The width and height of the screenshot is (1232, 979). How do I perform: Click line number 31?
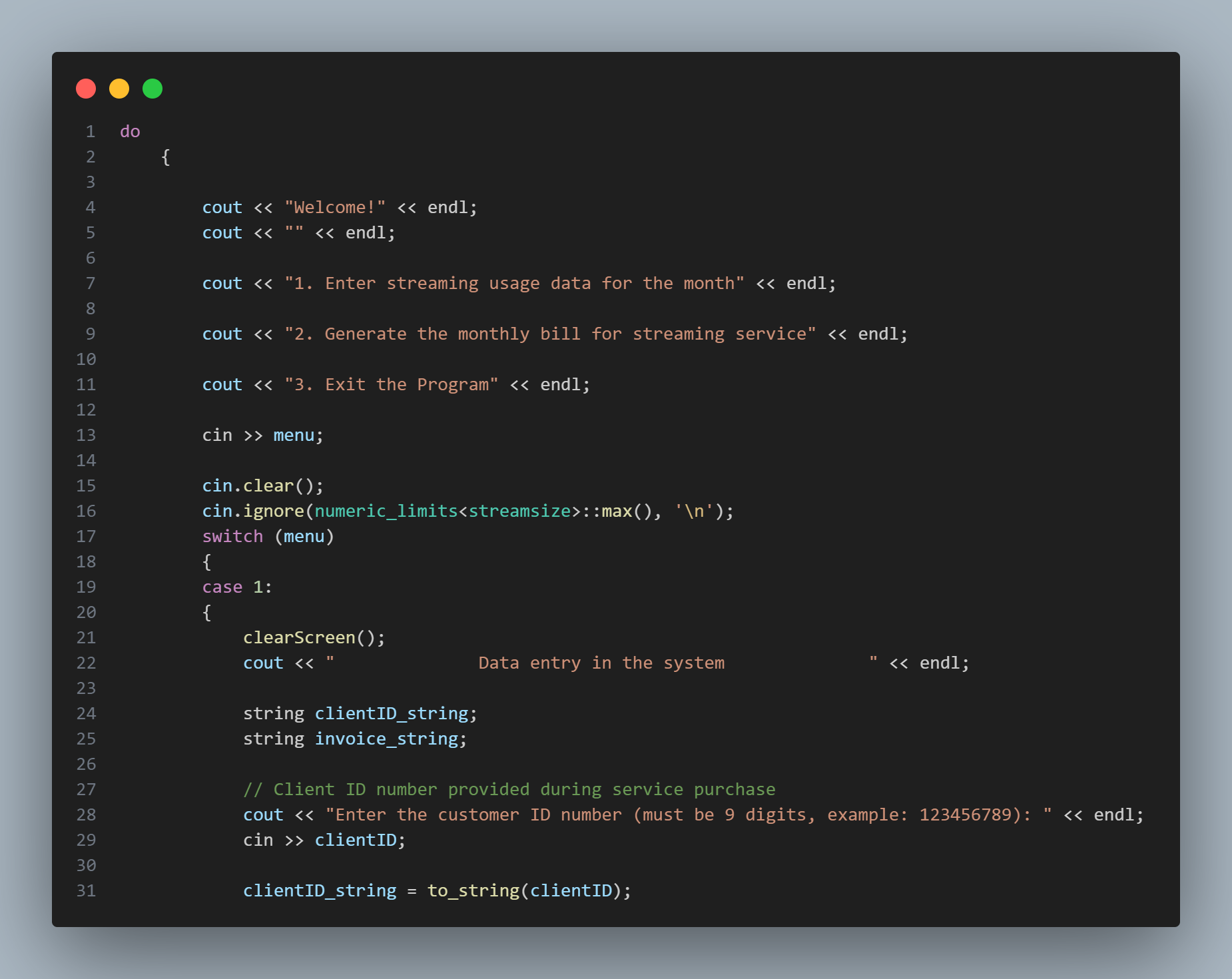(86, 891)
